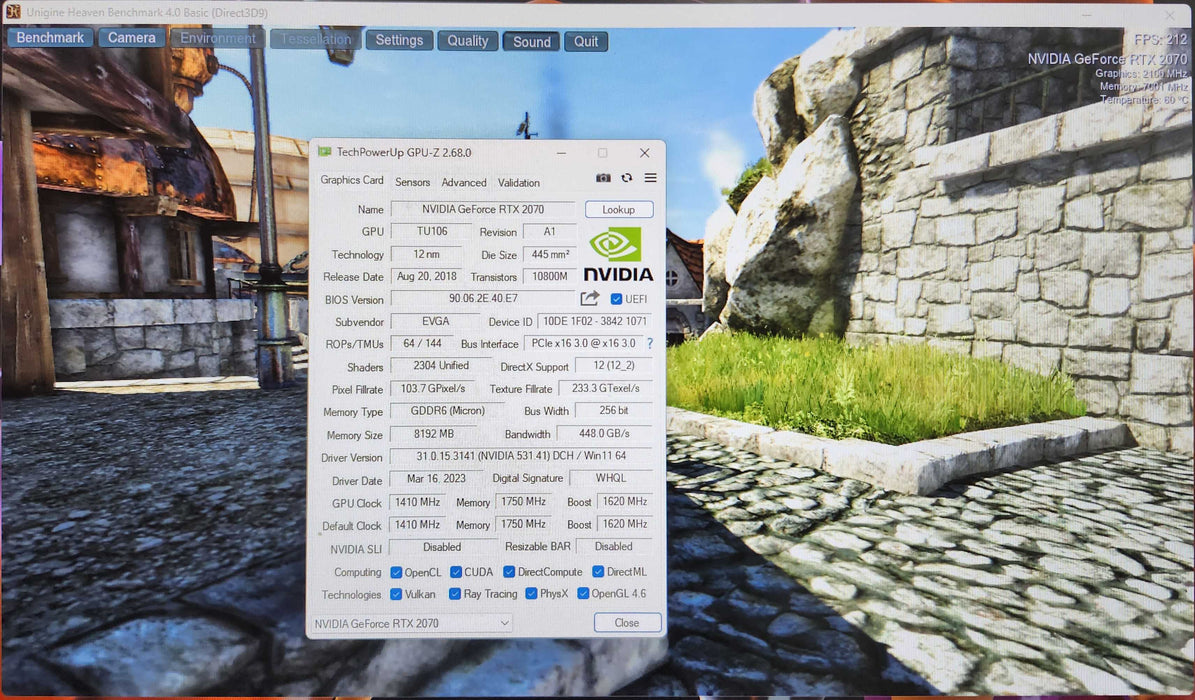Click Tessellation in Heaven menu
Viewport: 1195px width, 700px height.
pyautogui.click(x=316, y=39)
